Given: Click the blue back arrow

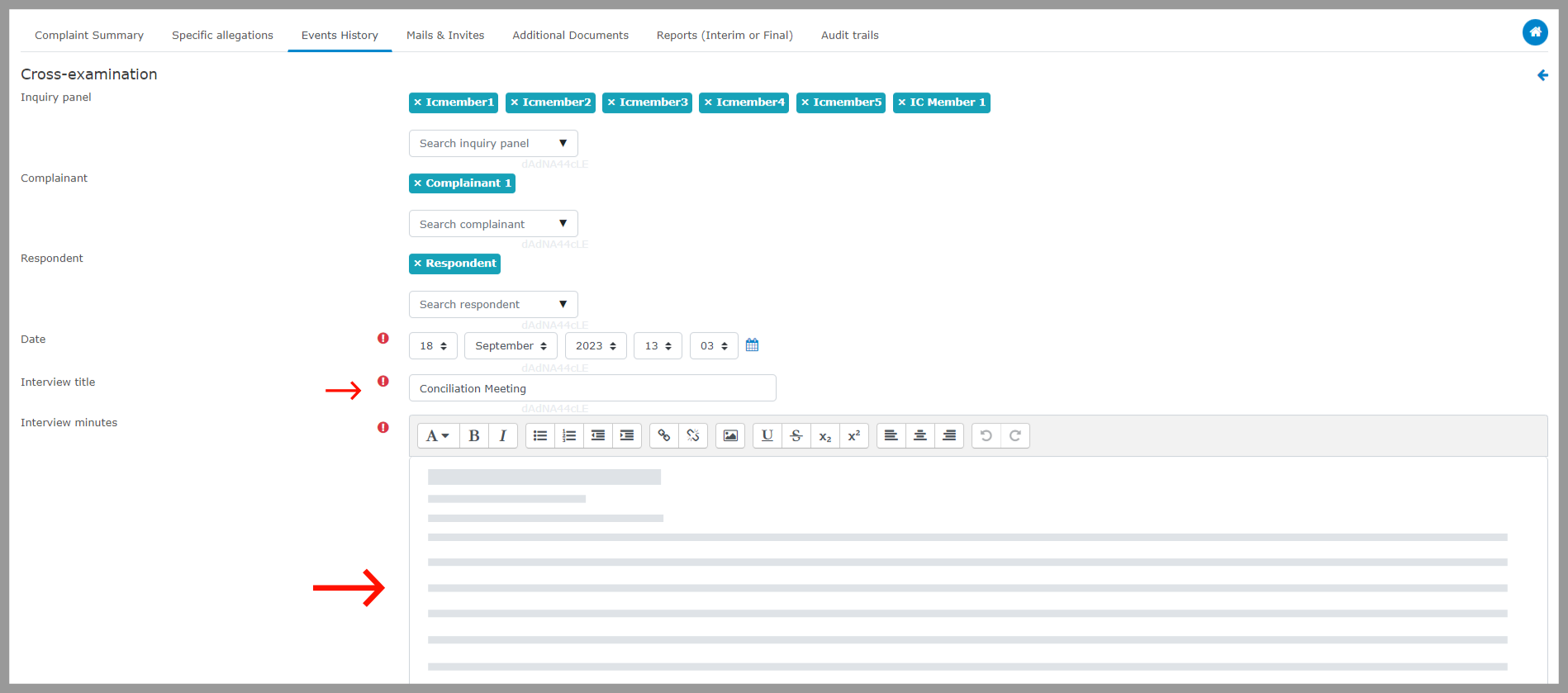Looking at the screenshot, I should tap(1542, 75).
